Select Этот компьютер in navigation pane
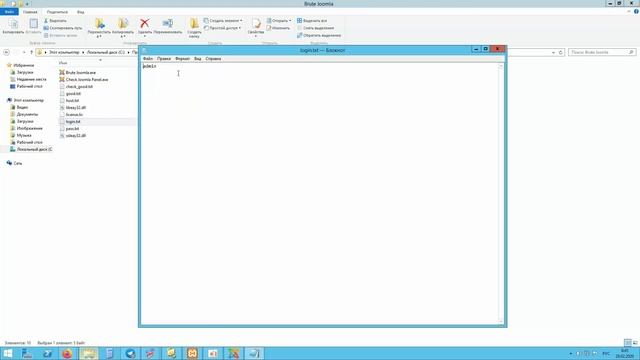Viewport: 640px width, 360px height. click(25, 100)
